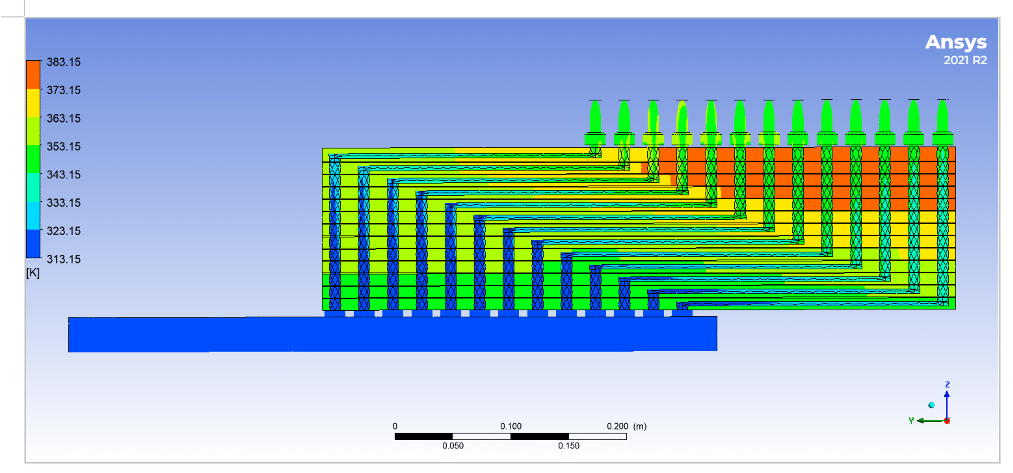Viewport: 1013px width, 473px height.
Task: Click the orange legend band below 383.15
Action: tap(34, 75)
